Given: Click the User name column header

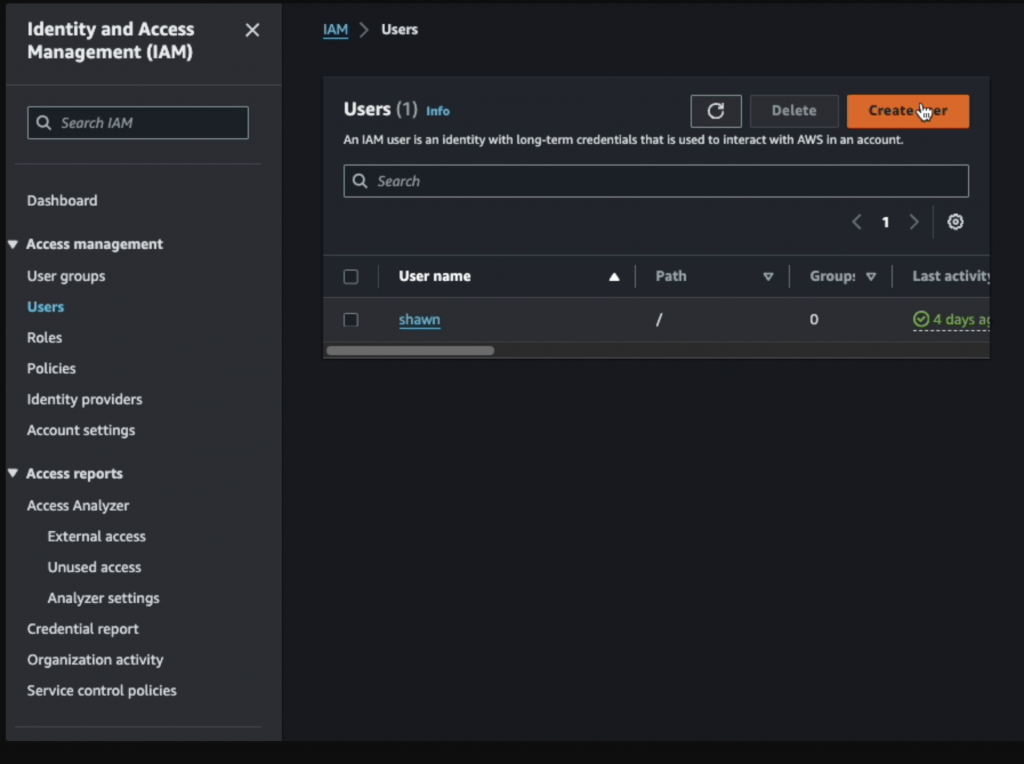Looking at the screenshot, I should pyautogui.click(x=434, y=276).
